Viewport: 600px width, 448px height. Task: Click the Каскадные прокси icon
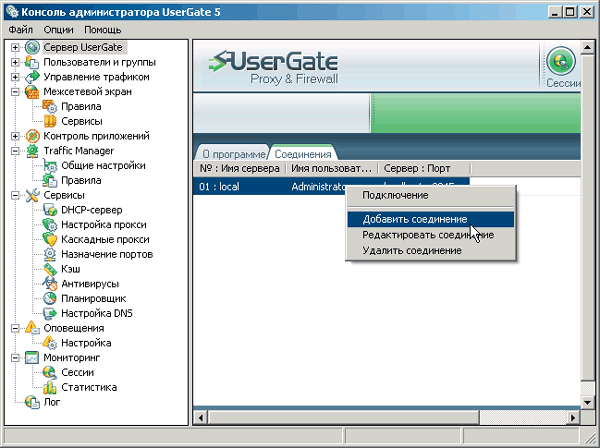pos(50,239)
